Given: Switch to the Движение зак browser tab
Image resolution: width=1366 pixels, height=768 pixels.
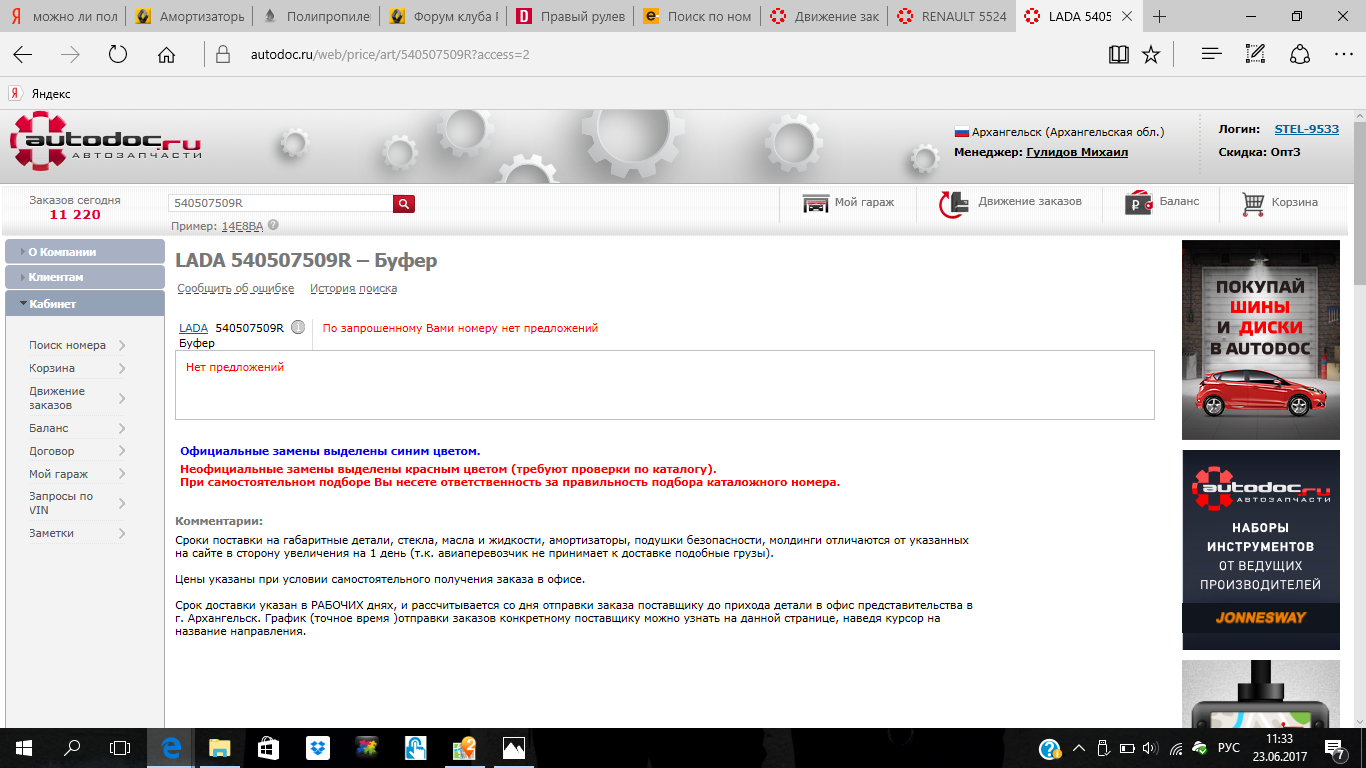Looking at the screenshot, I should (x=824, y=16).
